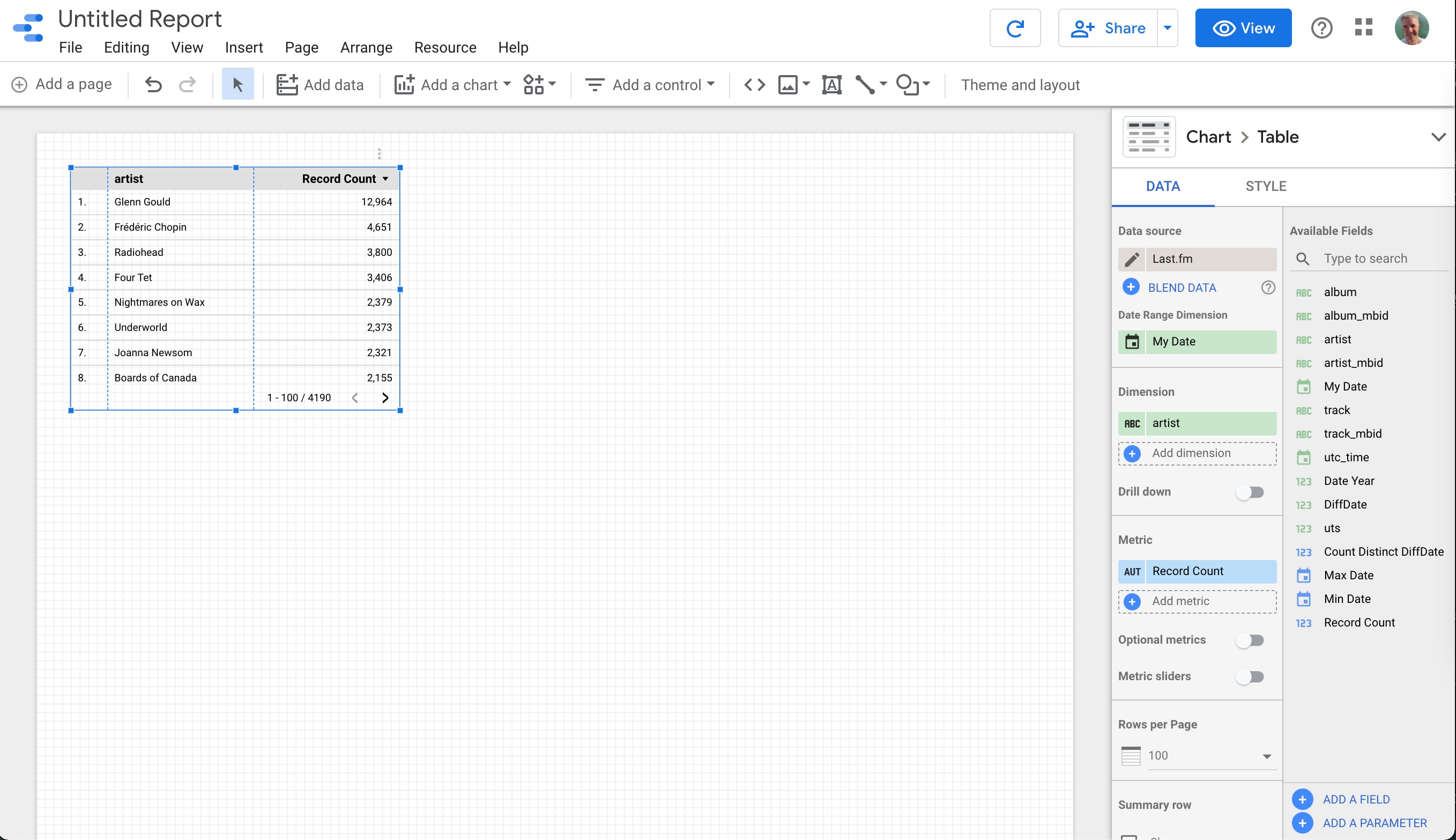Image resolution: width=1456 pixels, height=840 pixels.
Task: Click the Add a page plus icon
Action: [20, 85]
